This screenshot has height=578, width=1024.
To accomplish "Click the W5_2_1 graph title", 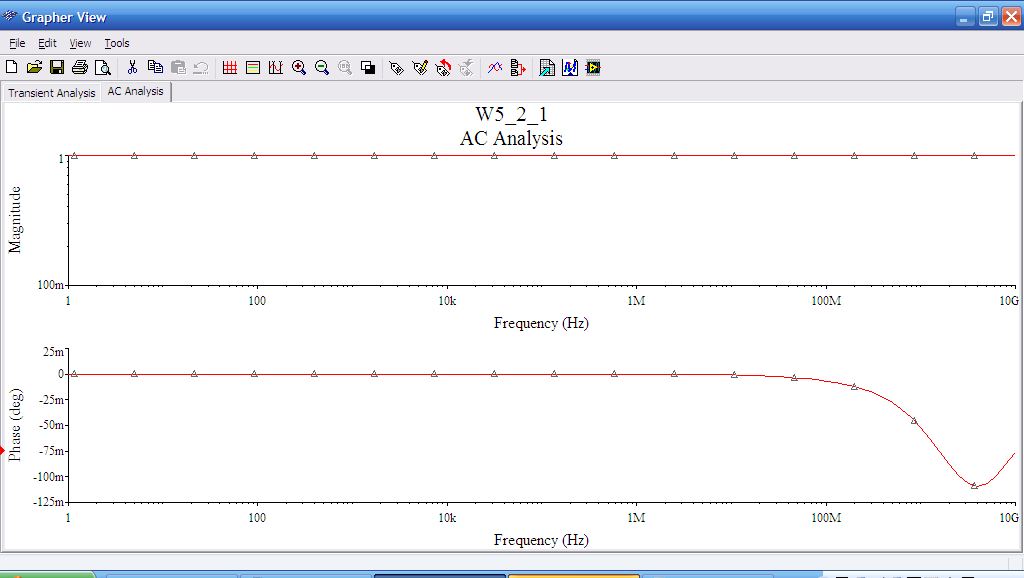I will 511,114.
